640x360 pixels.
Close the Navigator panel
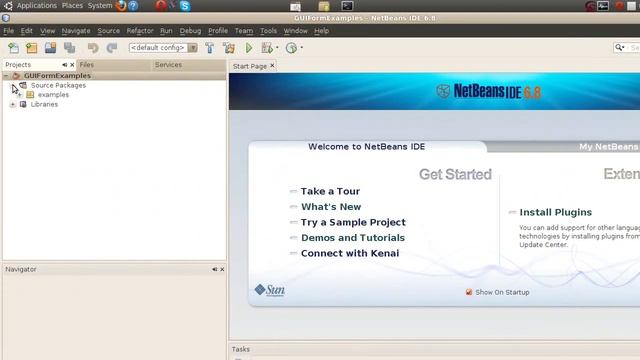pos(222,269)
